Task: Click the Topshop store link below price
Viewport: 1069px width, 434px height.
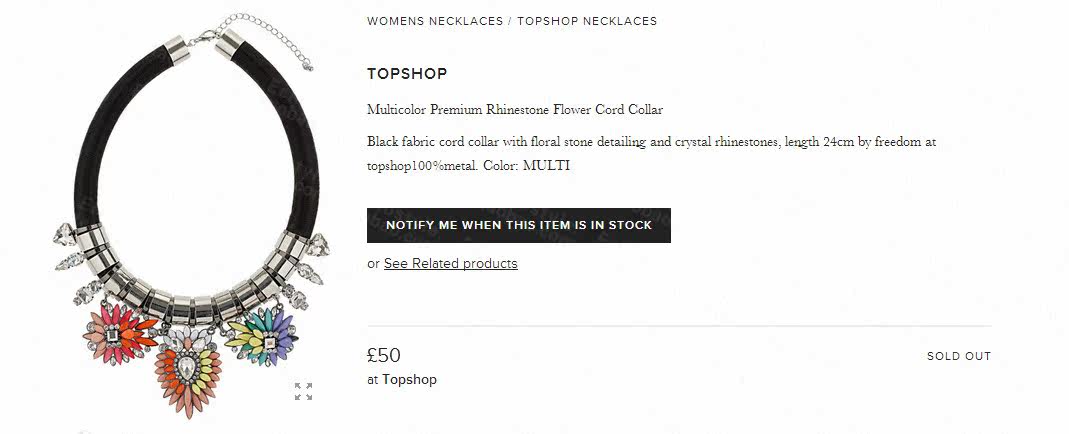Action: (409, 380)
